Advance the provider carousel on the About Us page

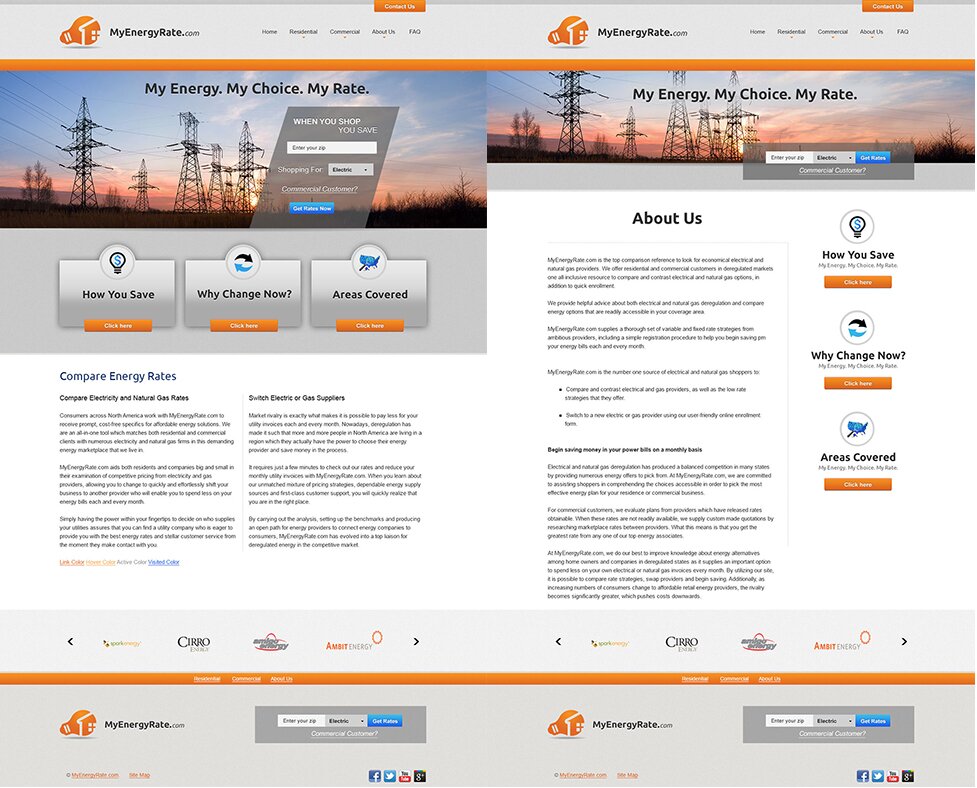[x=904, y=642]
